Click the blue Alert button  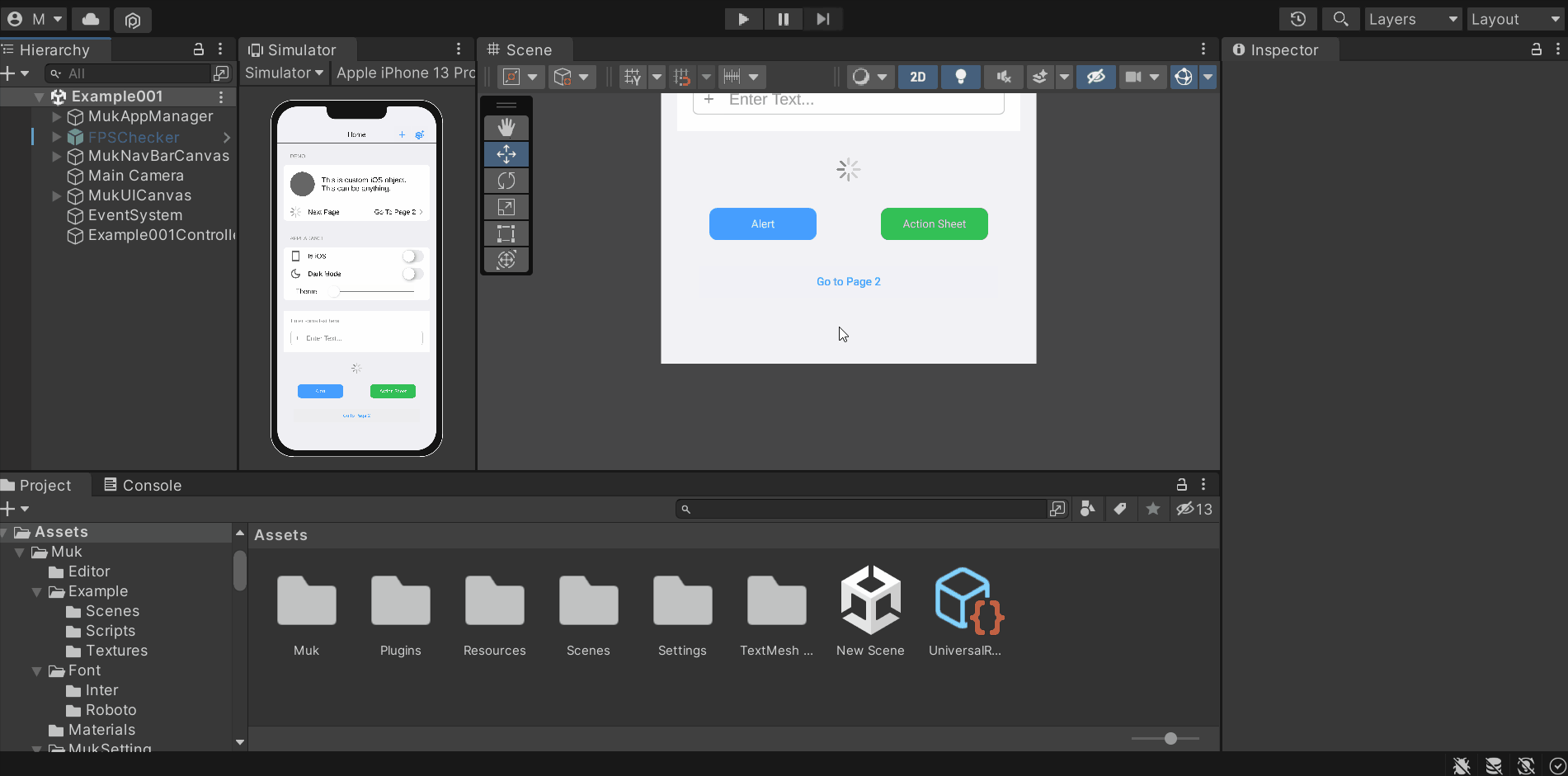pos(763,223)
